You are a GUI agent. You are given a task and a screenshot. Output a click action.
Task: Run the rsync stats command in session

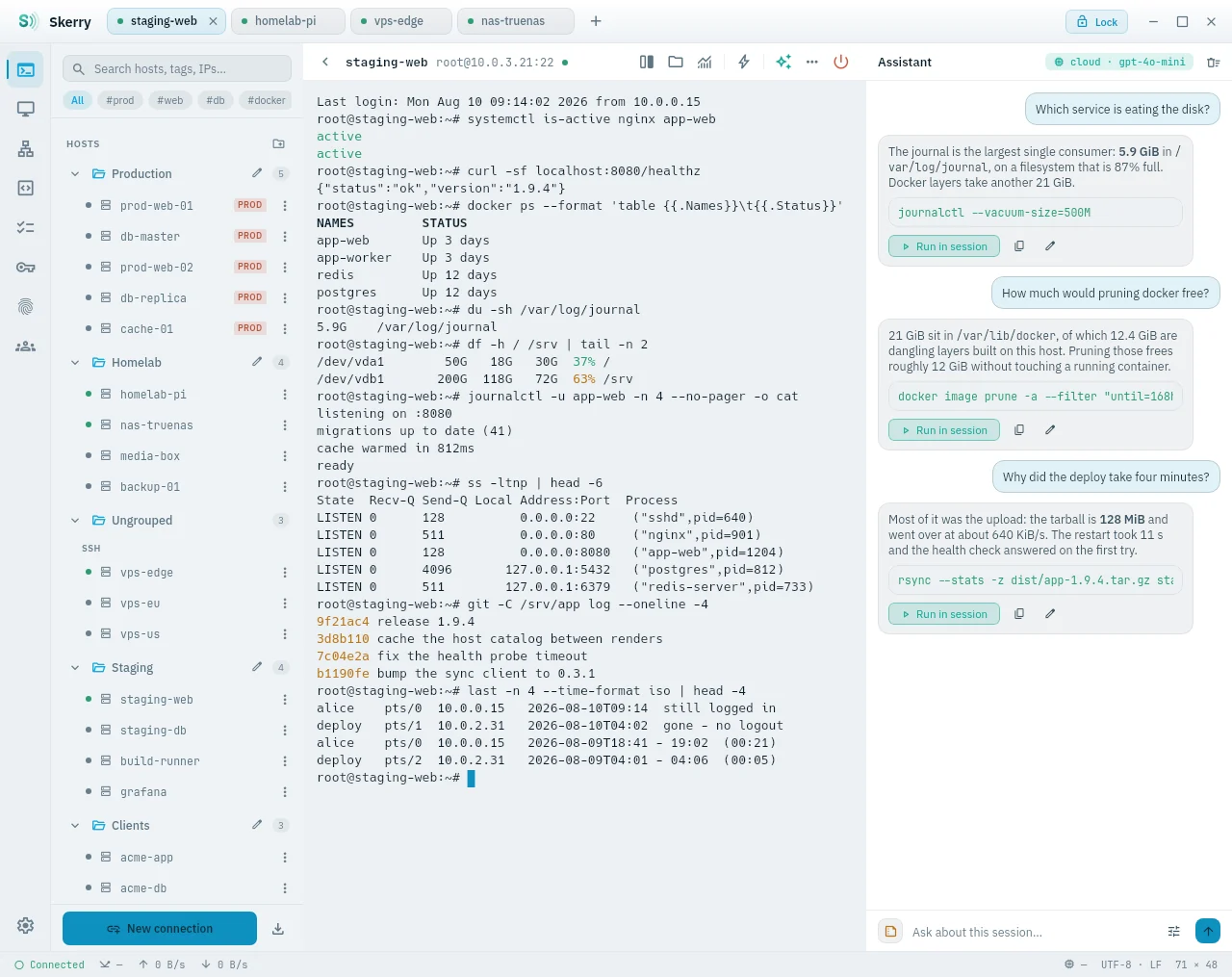tap(944, 614)
